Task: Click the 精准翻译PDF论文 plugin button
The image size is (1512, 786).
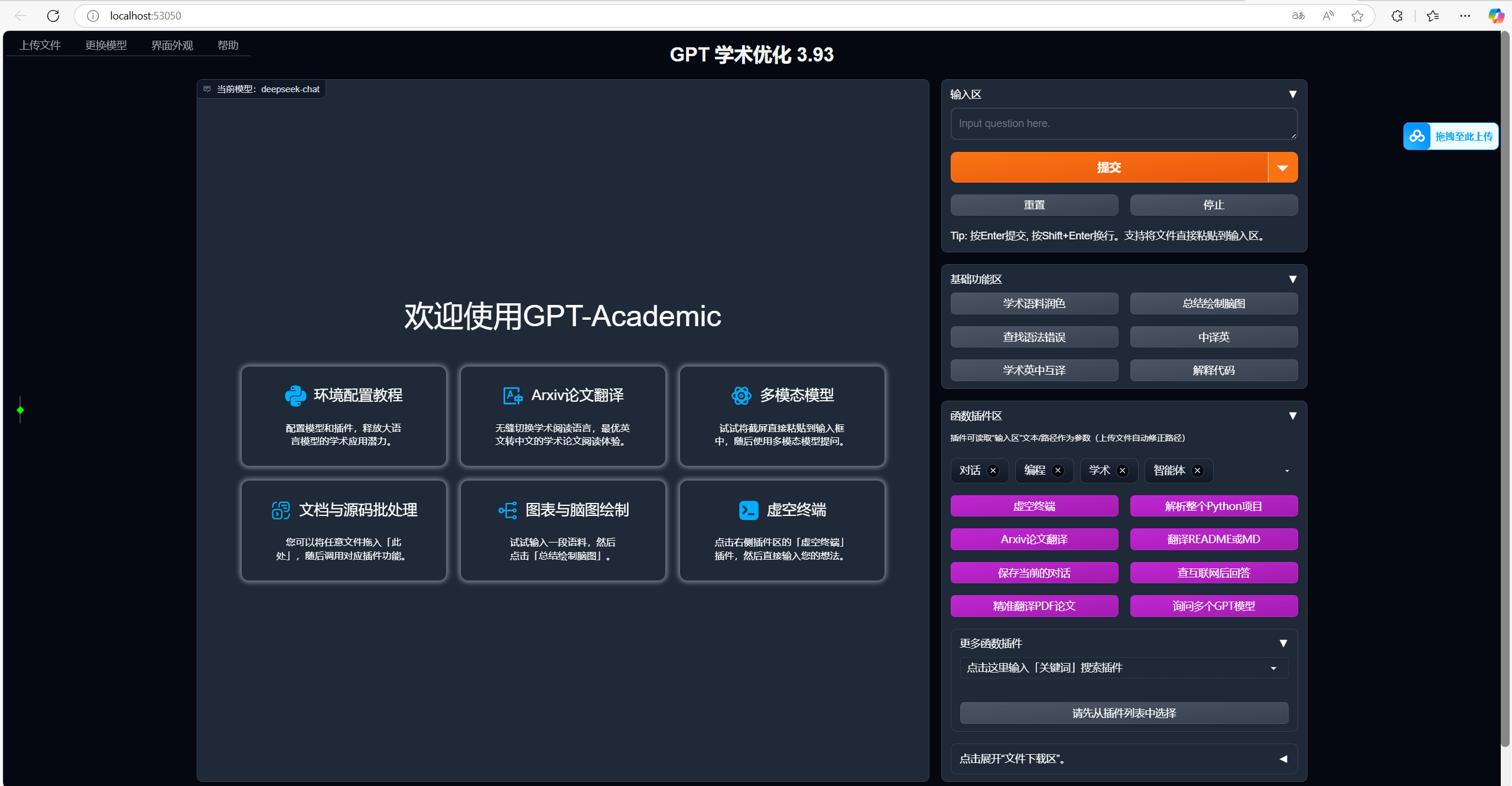Action: 1034,606
